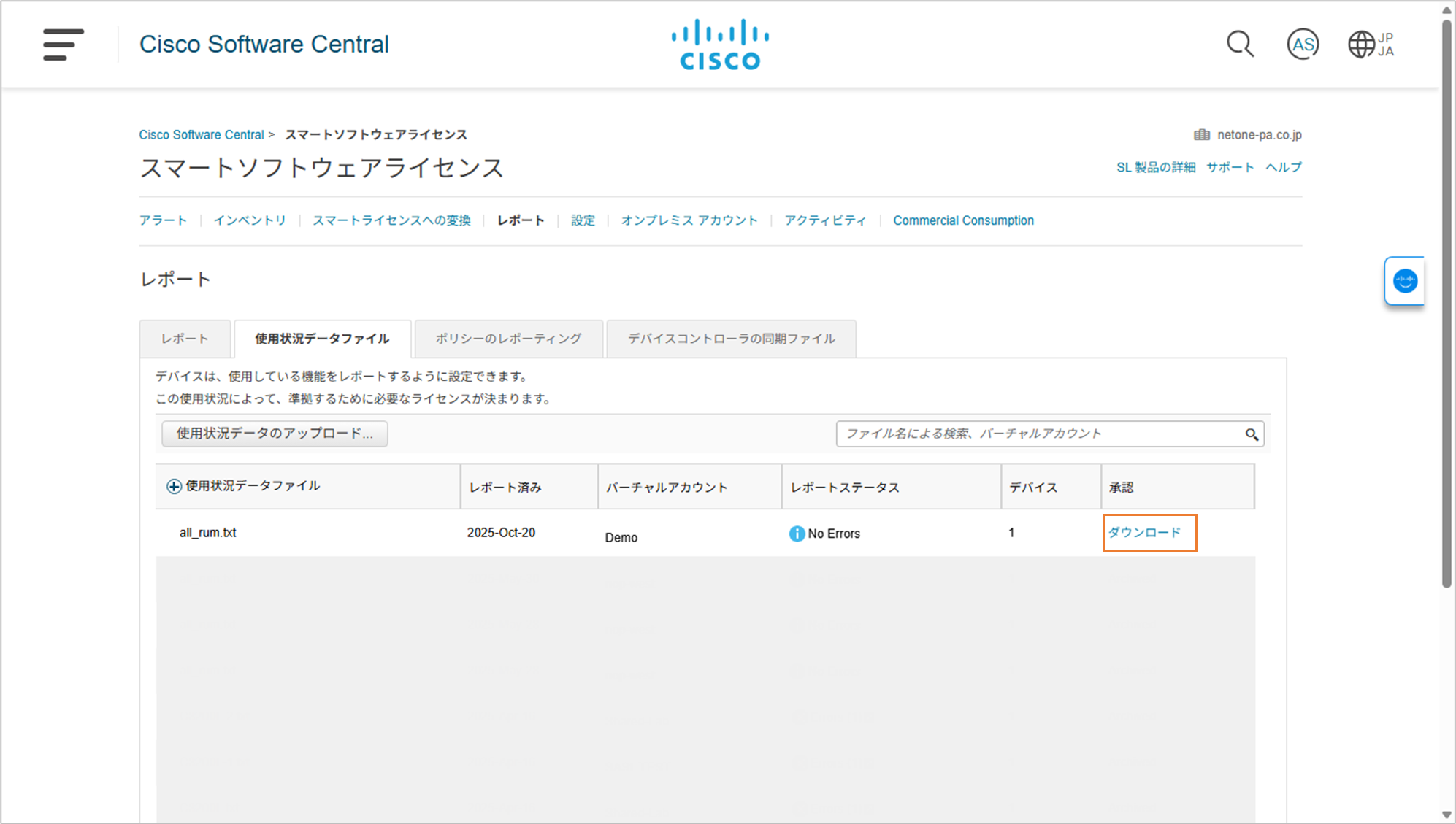This screenshot has width=1456, height=824.
Task: Open the floating chat assistant icon
Action: pos(1404,281)
